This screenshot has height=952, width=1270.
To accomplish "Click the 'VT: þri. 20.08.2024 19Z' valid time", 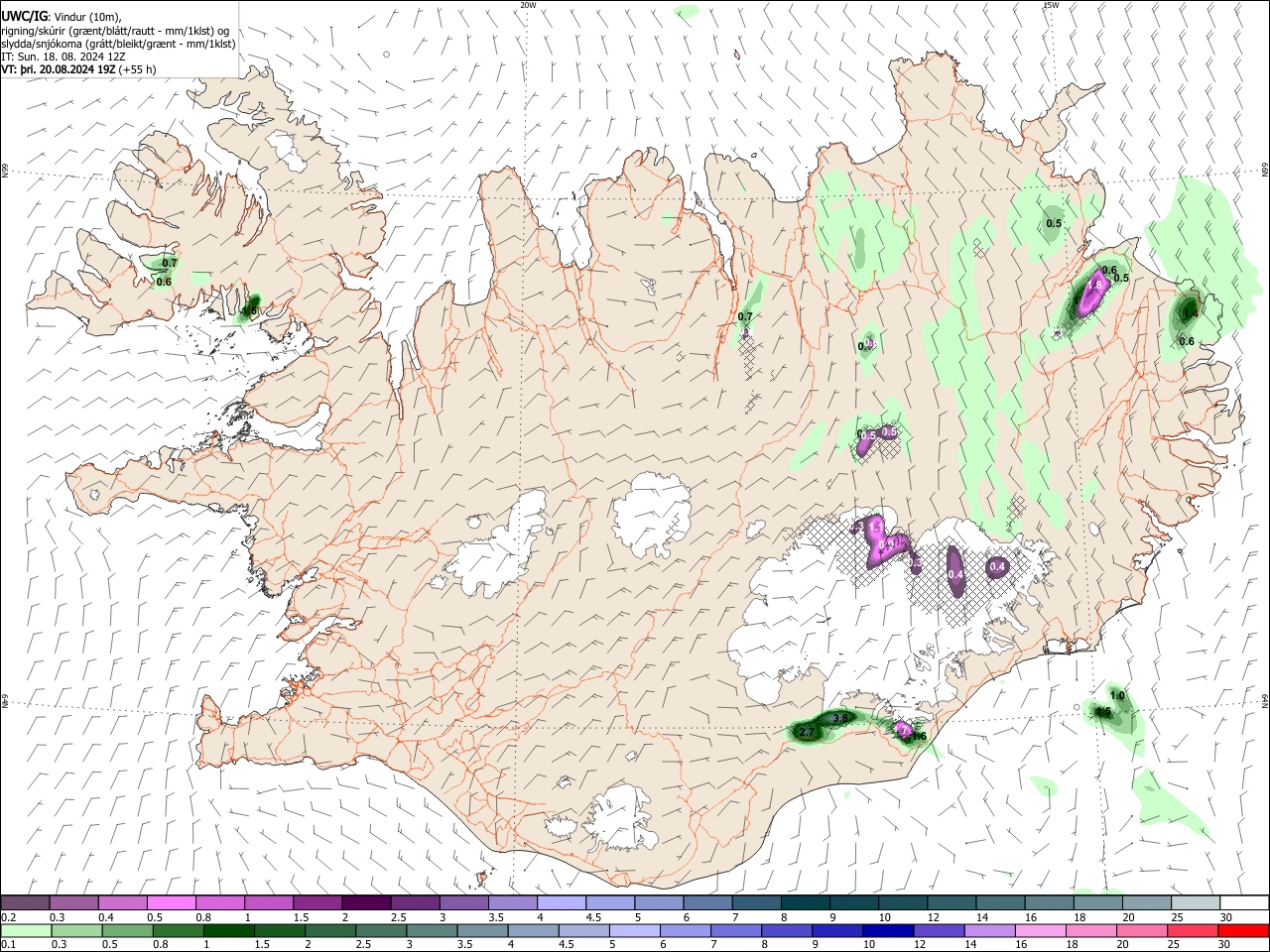I will point(59,70).
